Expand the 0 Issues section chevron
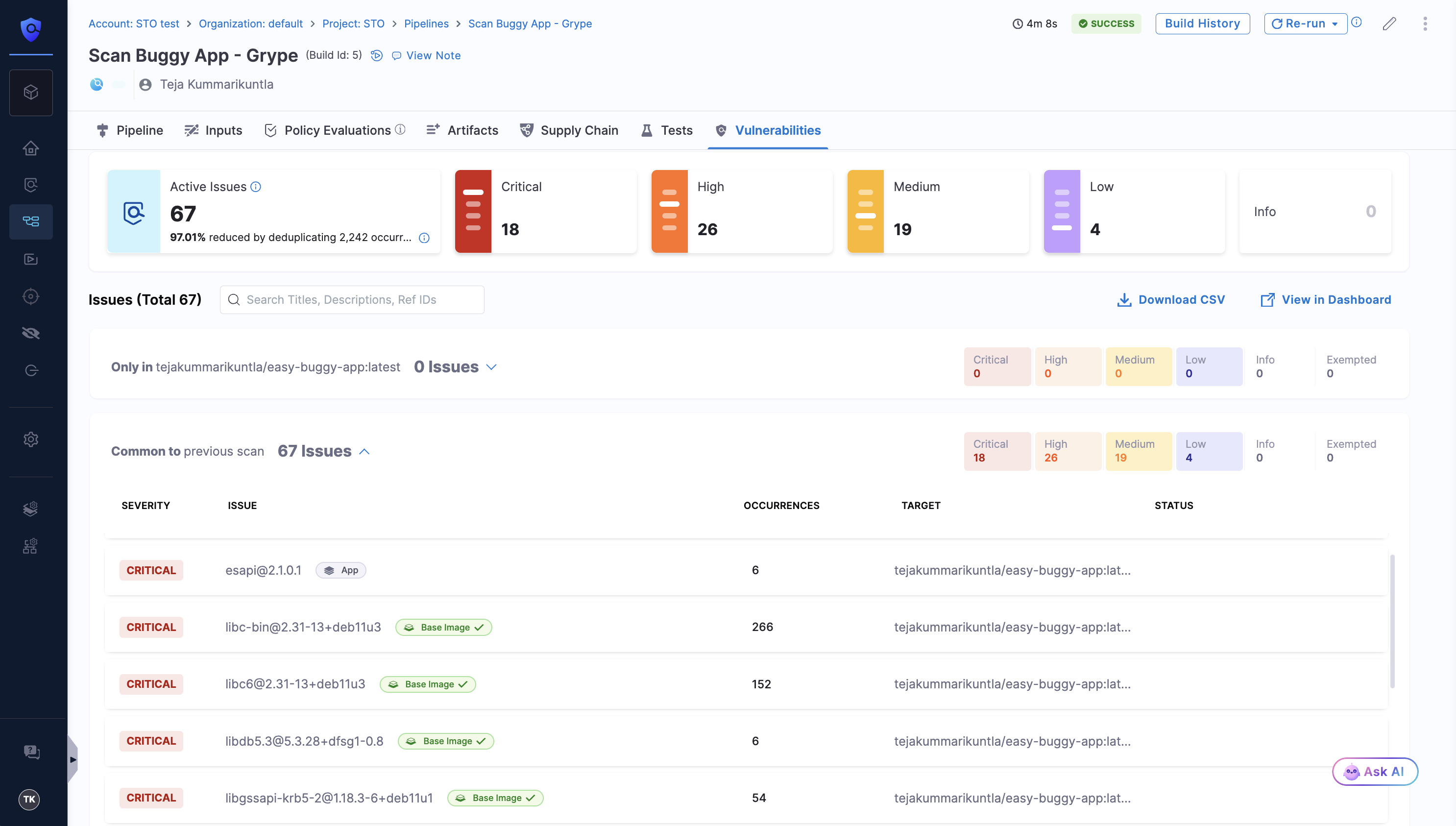Screen dimensions: 1456x826 tap(491, 367)
